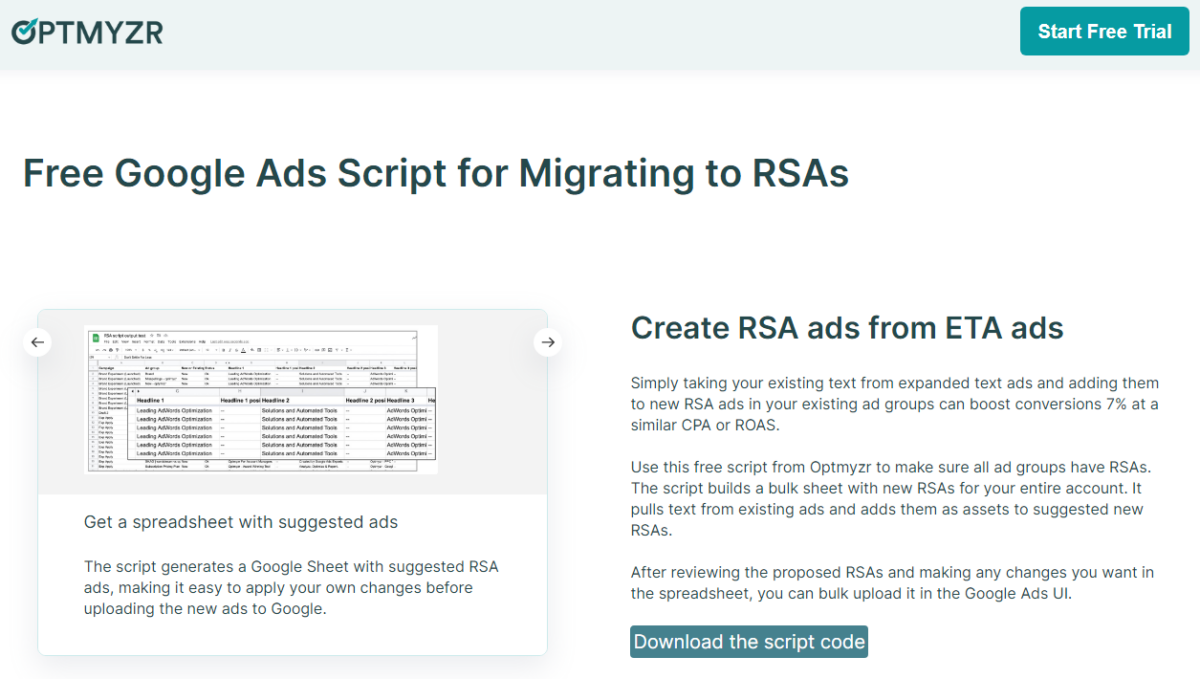The image size is (1200, 679).
Task: Toggle strikethrough formatting in the Sheets toolbar
Action: coord(236,350)
